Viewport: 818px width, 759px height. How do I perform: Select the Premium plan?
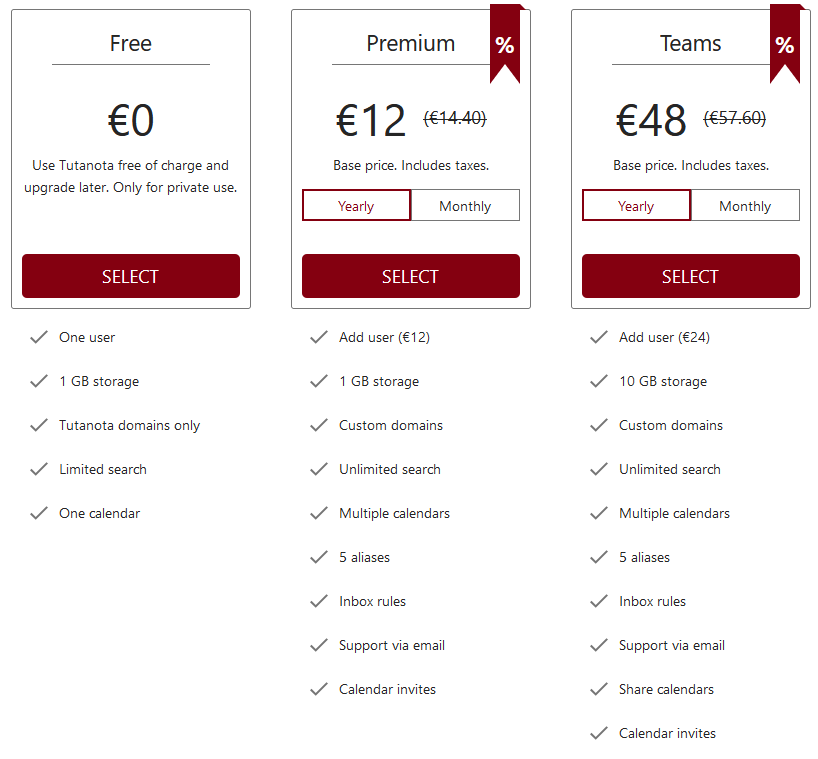point(411,276)
